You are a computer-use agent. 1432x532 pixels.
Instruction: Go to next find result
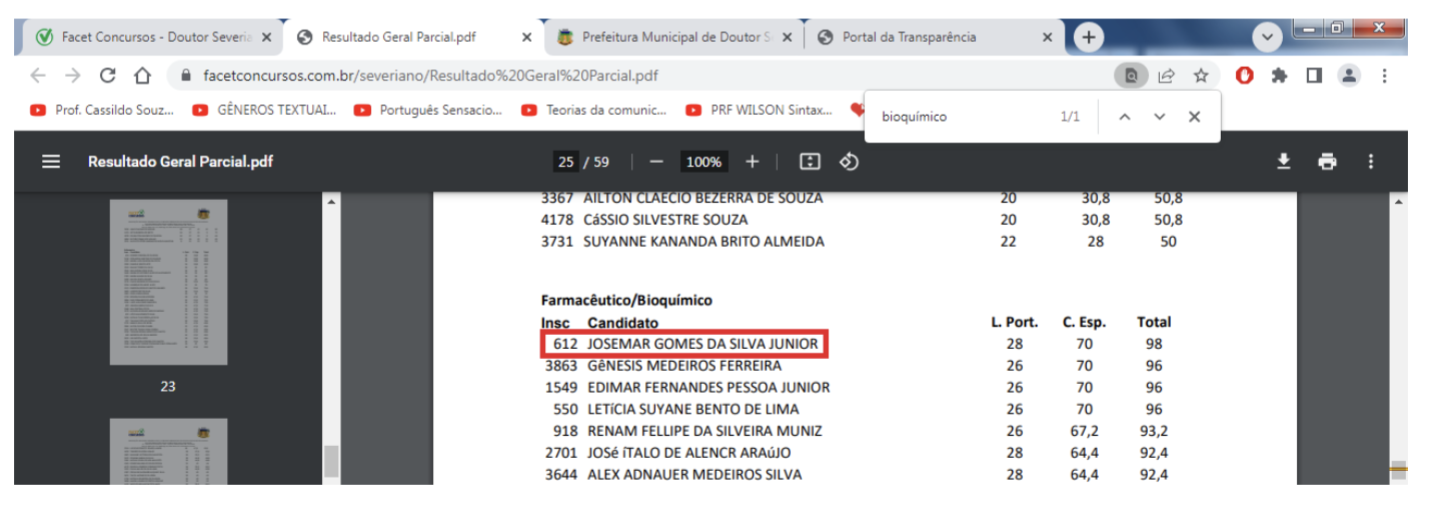[1159, 117]
